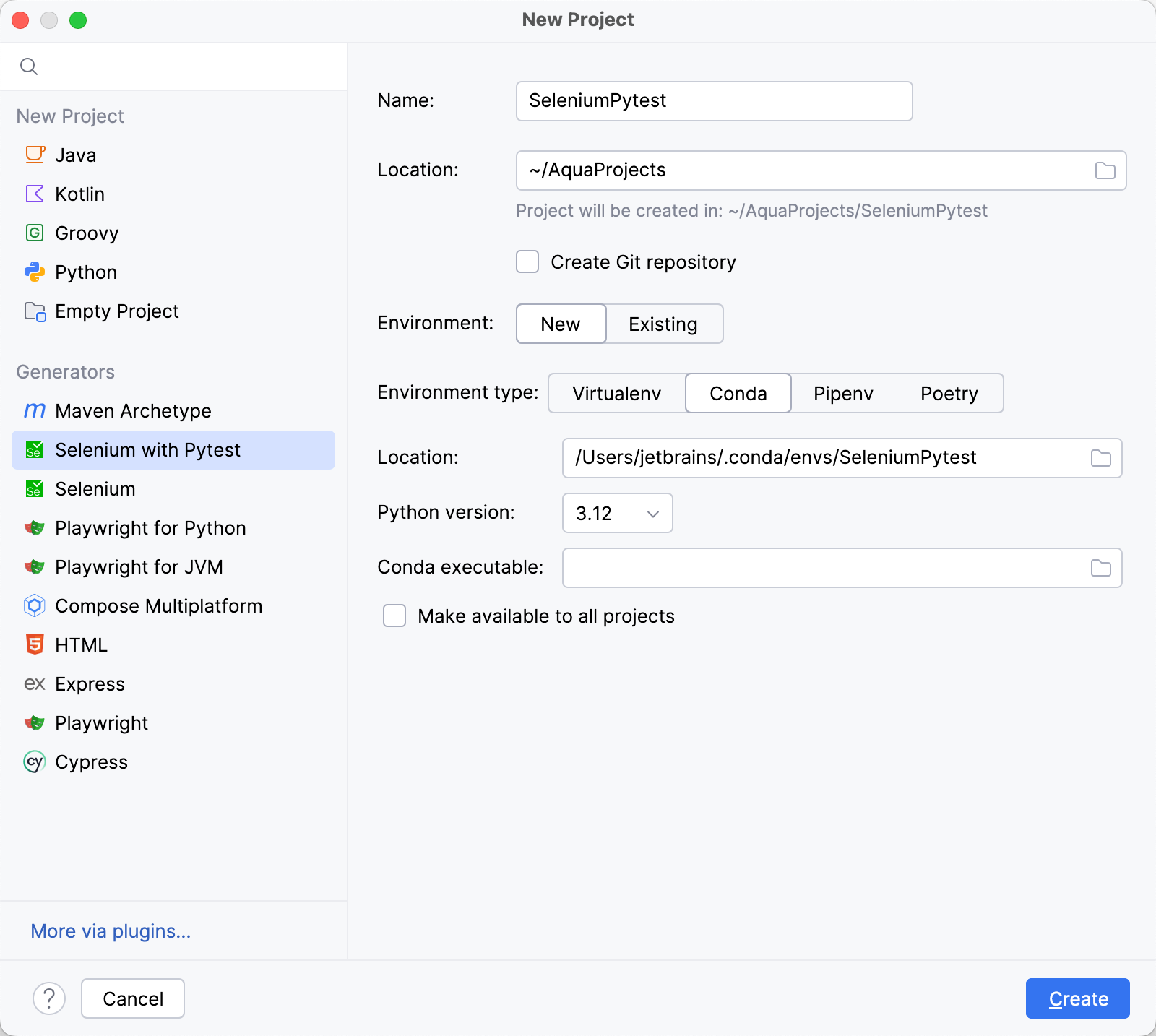1156x1036 pixels.
Task: Click the Create button
Action: tap(1077, 998)
